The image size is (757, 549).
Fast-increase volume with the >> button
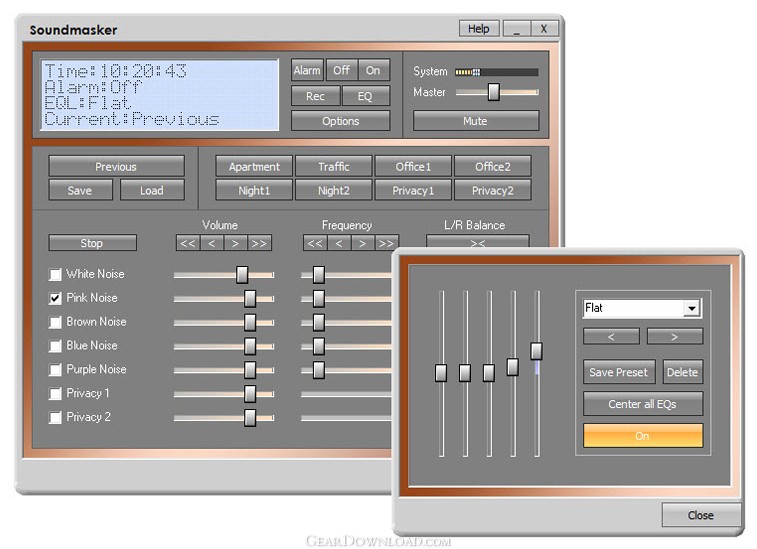coord(259,243)
